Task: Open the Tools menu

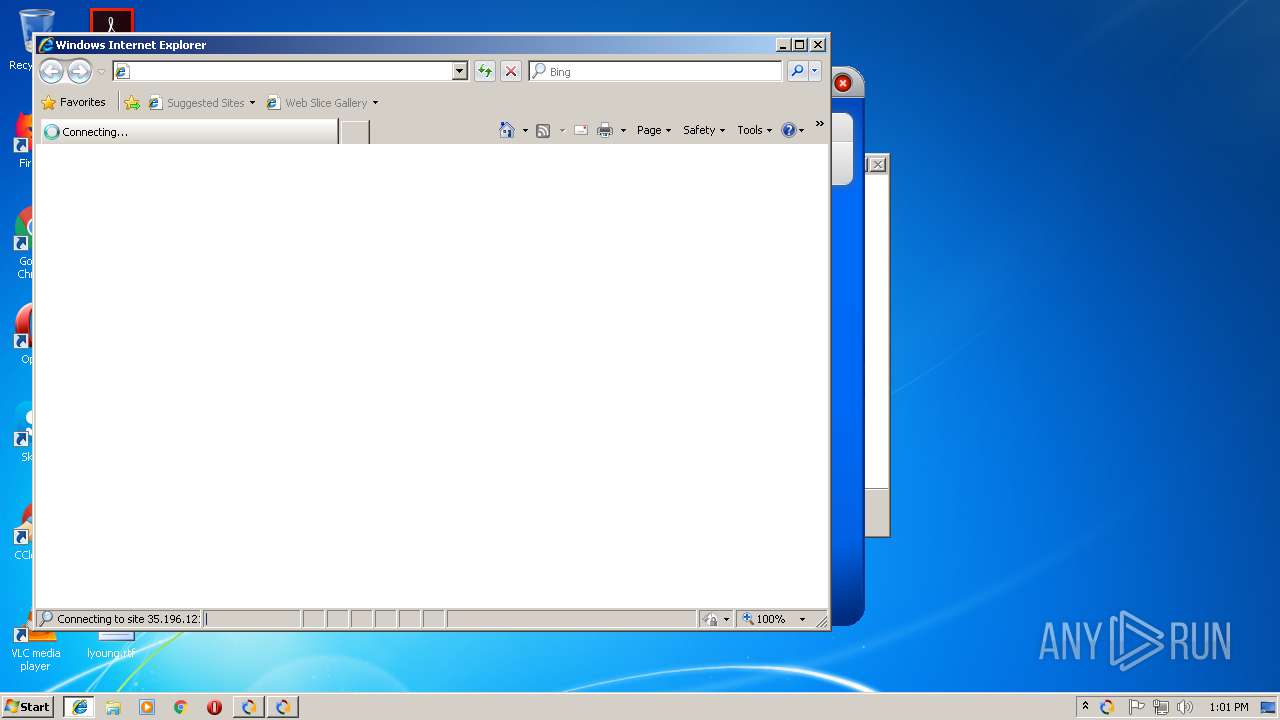Action: coord(755,130)
